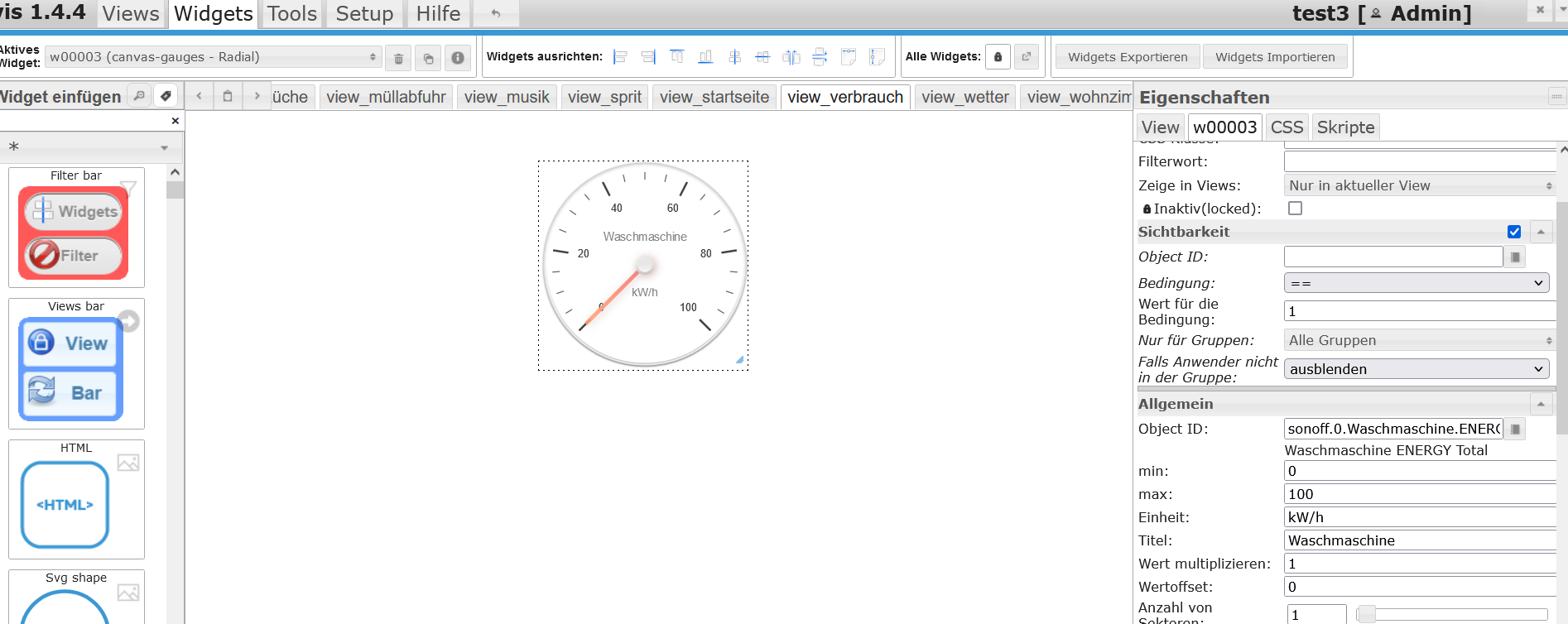
Task: Open object picker for Sichtbarkeit Object ID
Action: coord(1515,257)
